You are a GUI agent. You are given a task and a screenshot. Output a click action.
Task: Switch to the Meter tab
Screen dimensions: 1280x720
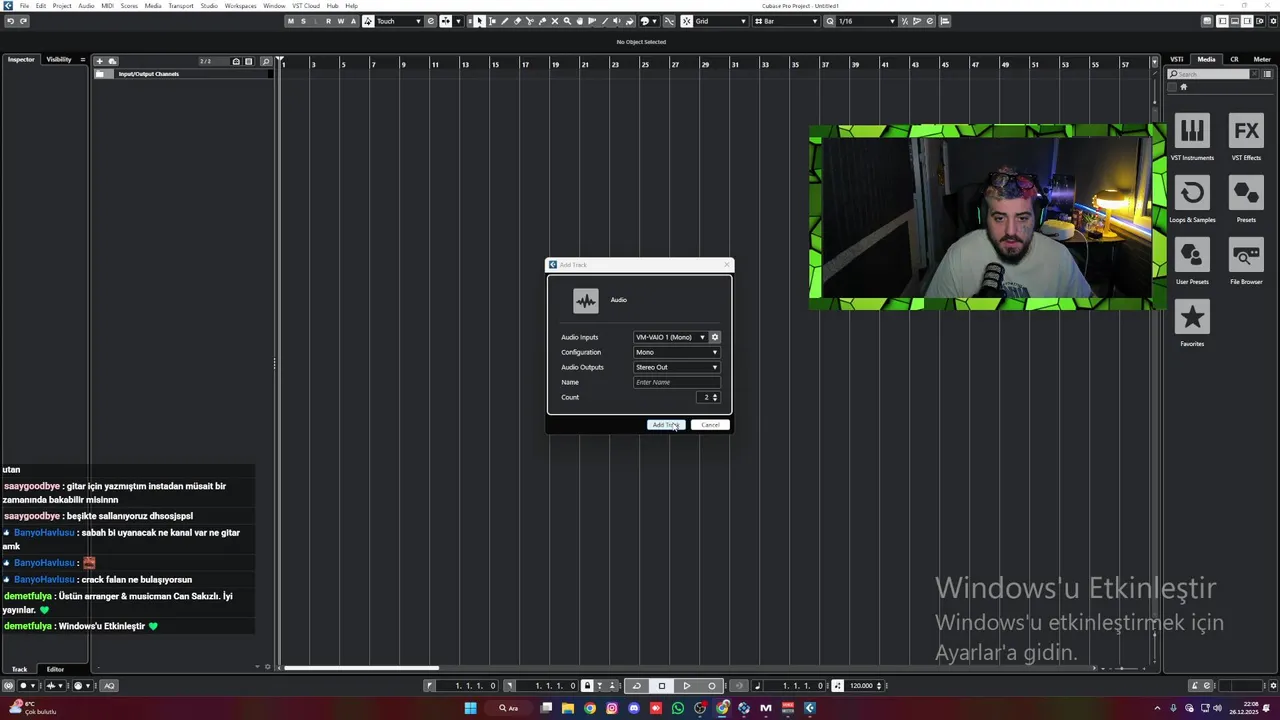coord(1262,60)
